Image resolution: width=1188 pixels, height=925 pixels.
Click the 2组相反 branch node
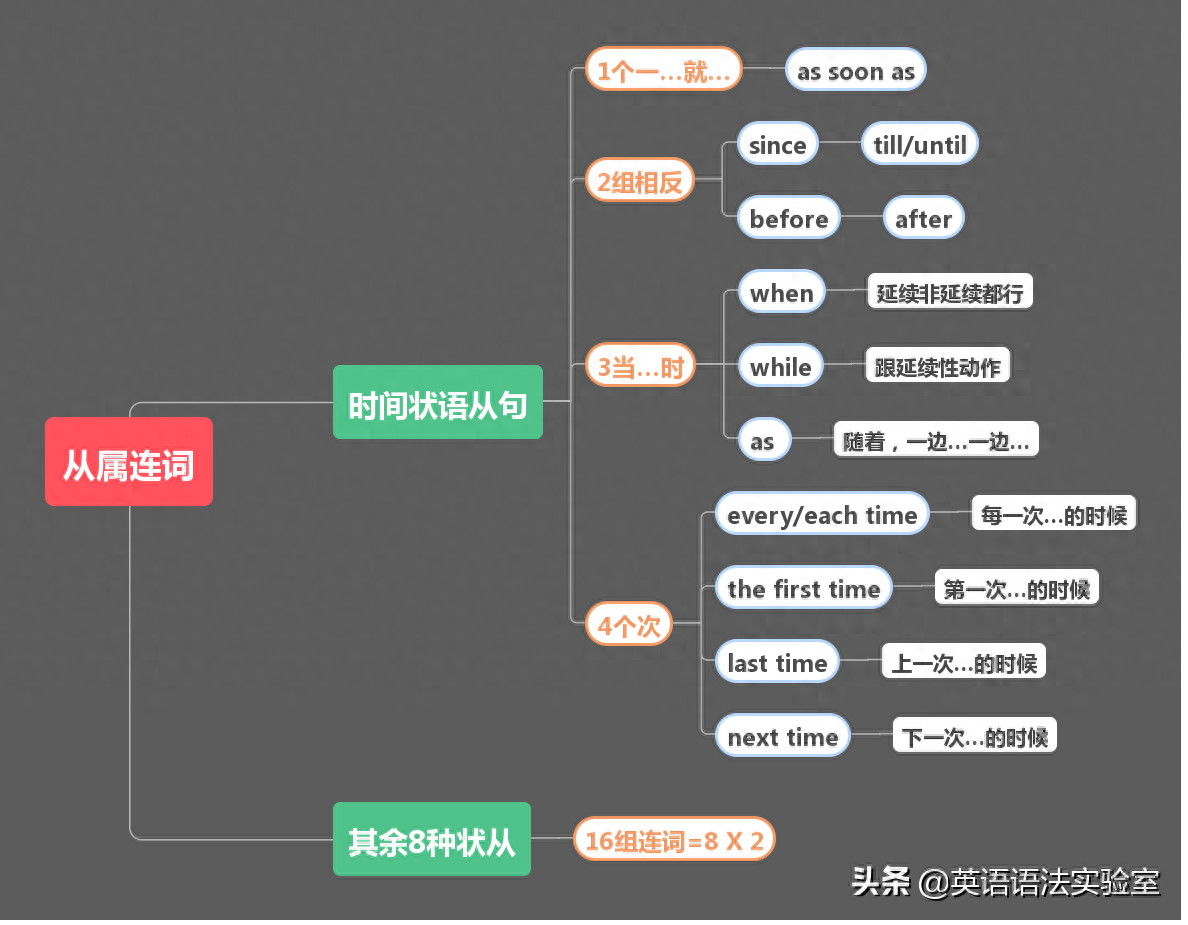point(640,181)
